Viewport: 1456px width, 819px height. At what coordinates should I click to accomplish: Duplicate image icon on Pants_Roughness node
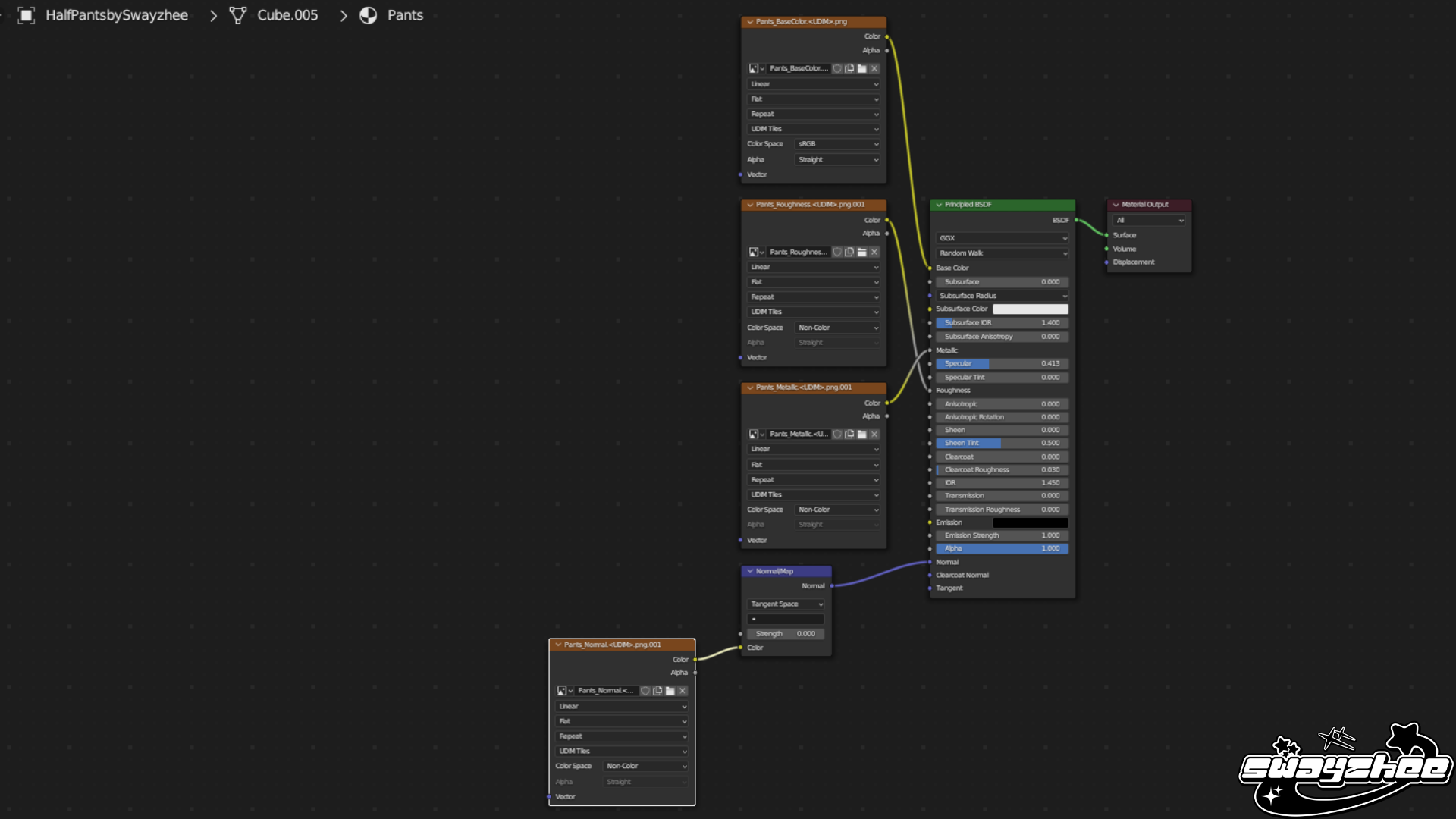coord(849,252)
